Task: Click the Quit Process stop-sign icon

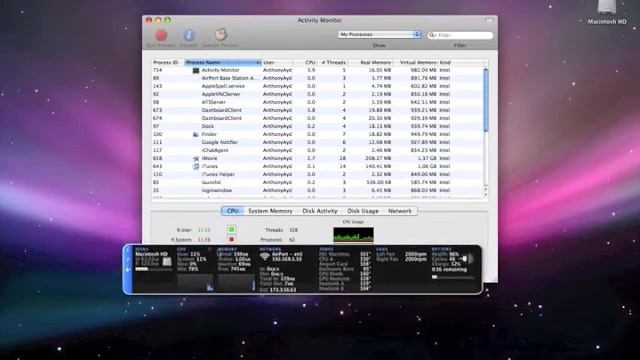Action: (161, 36)
